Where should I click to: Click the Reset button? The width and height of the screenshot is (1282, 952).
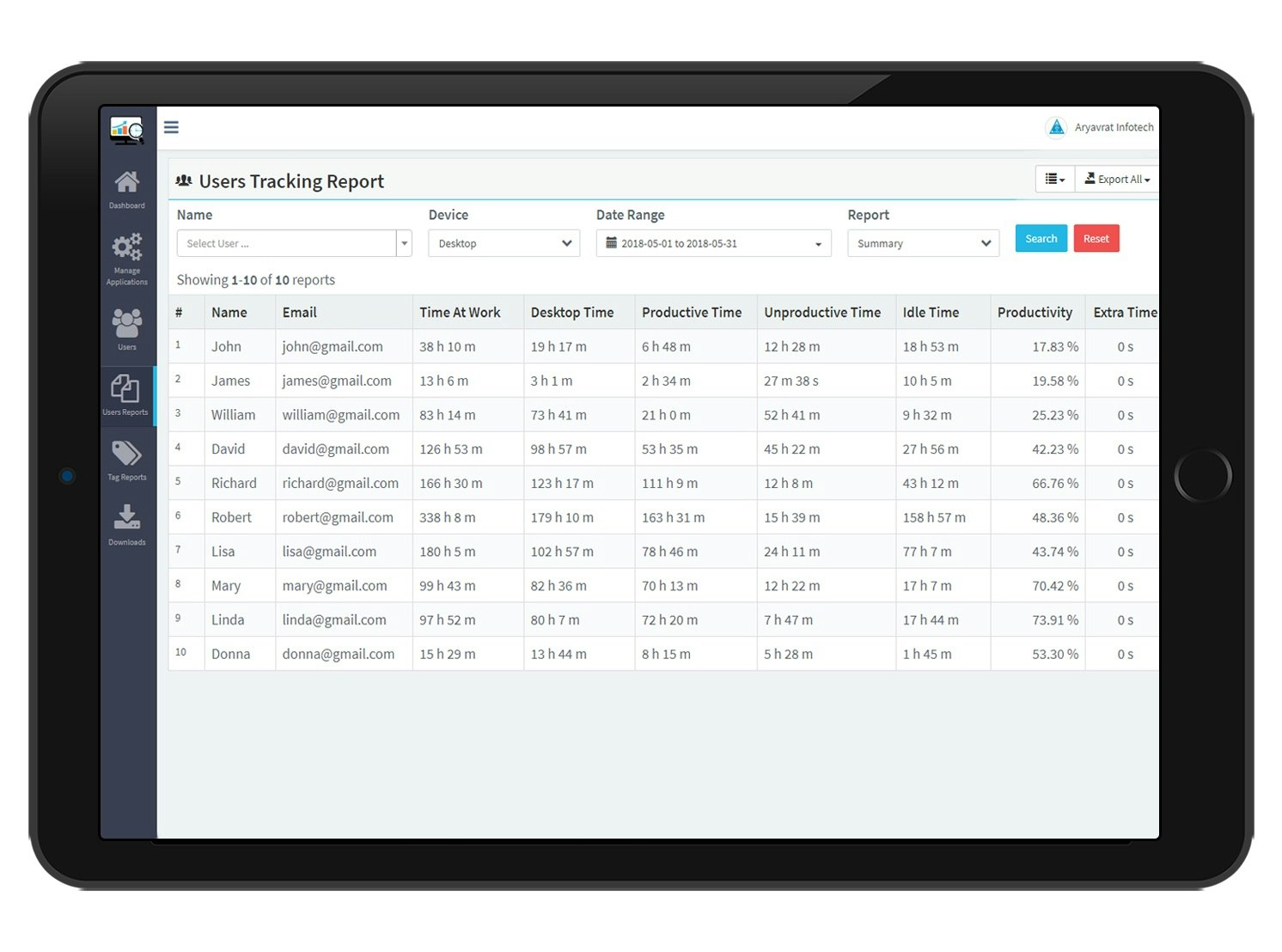point(1096,238)
